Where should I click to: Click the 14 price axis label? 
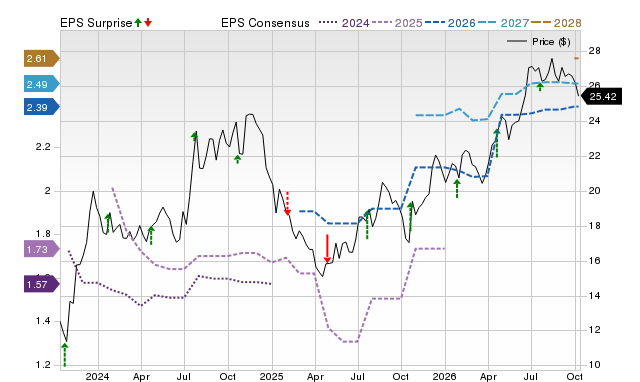click(594, 295)
